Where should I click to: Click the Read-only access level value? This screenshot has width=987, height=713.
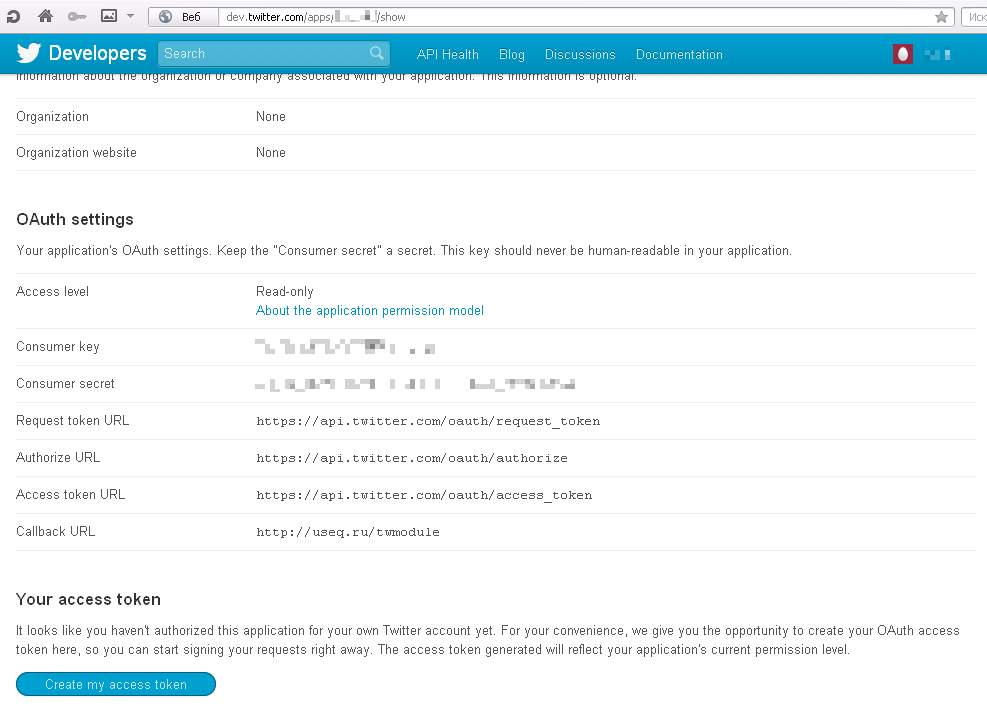click(x=285, y=291)
